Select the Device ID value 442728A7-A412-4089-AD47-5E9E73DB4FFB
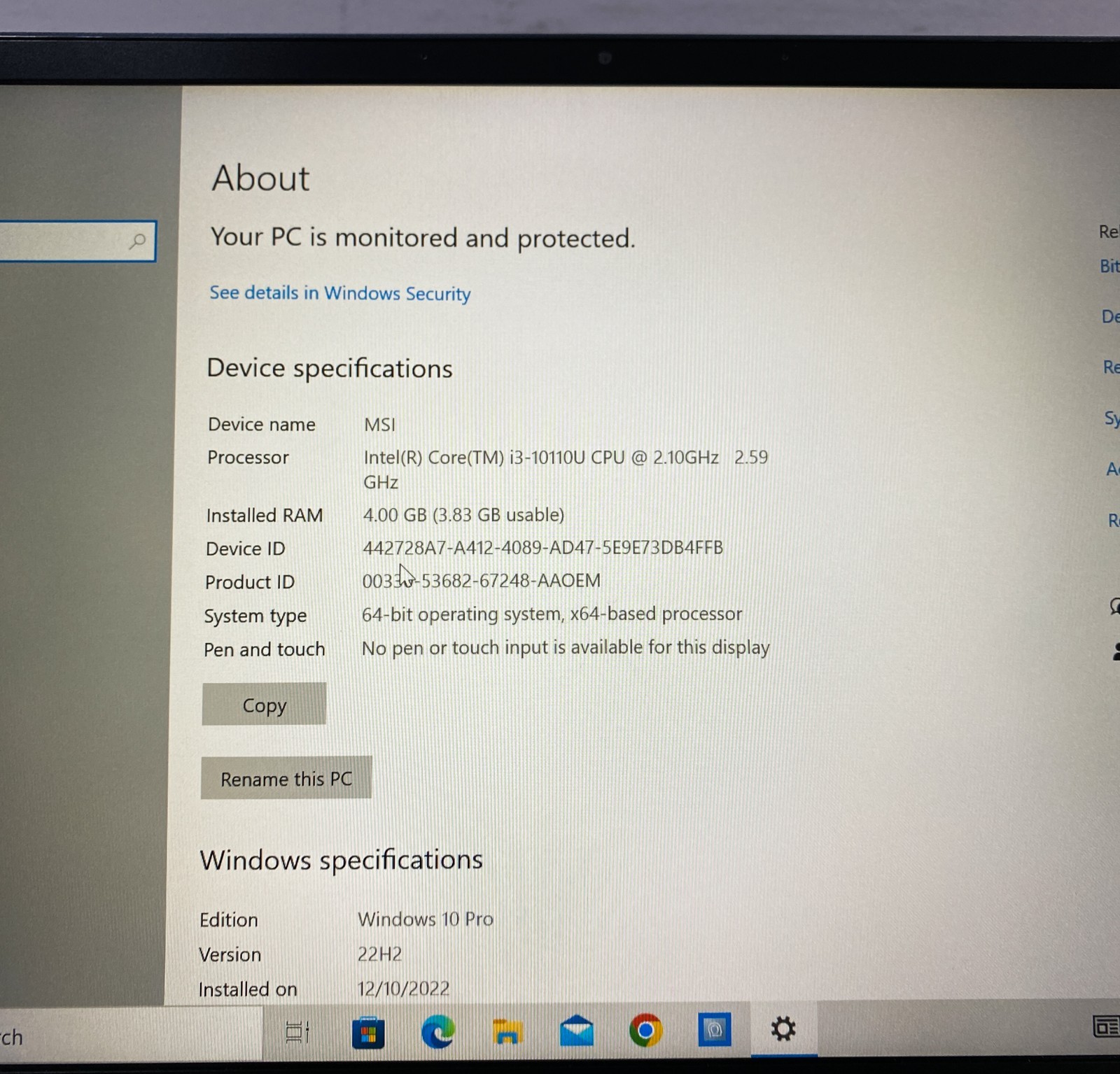 click(542, 548)
